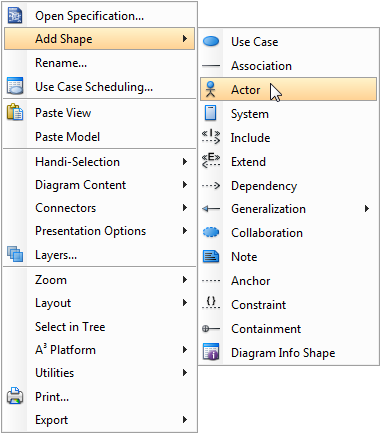Expand the A³ Platform submenu arrow
This screenshot has width=381, height=434.
point(185,350)
